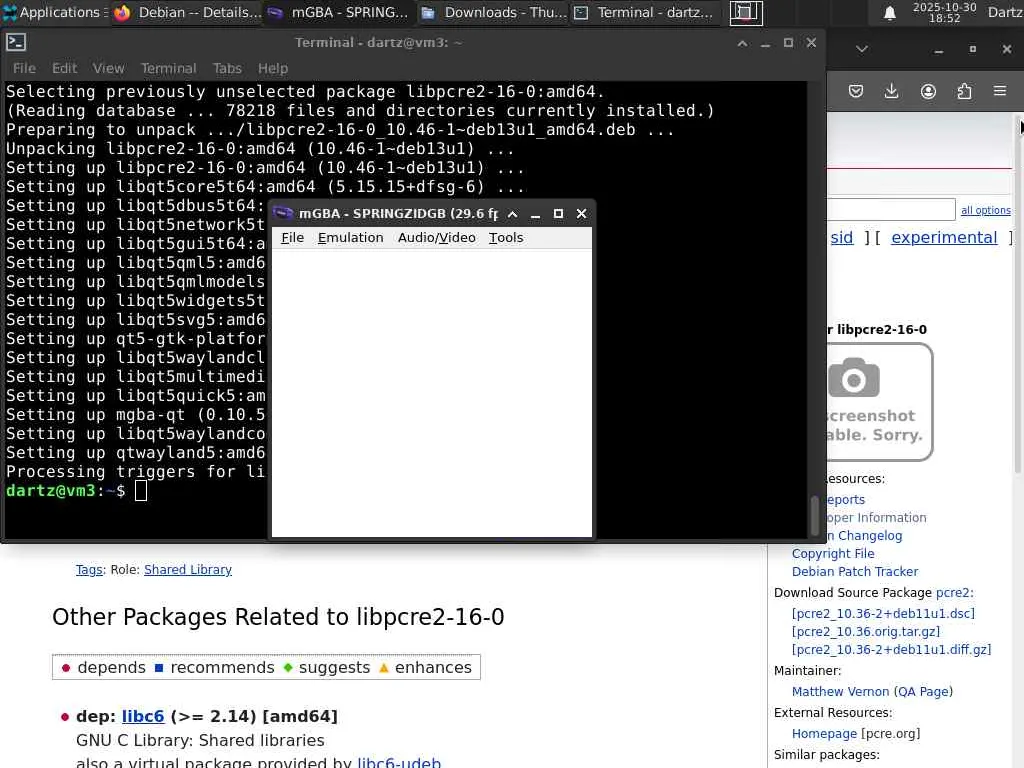
Task: Open the Terminal View menu
Action: click(x=108, y=68)
